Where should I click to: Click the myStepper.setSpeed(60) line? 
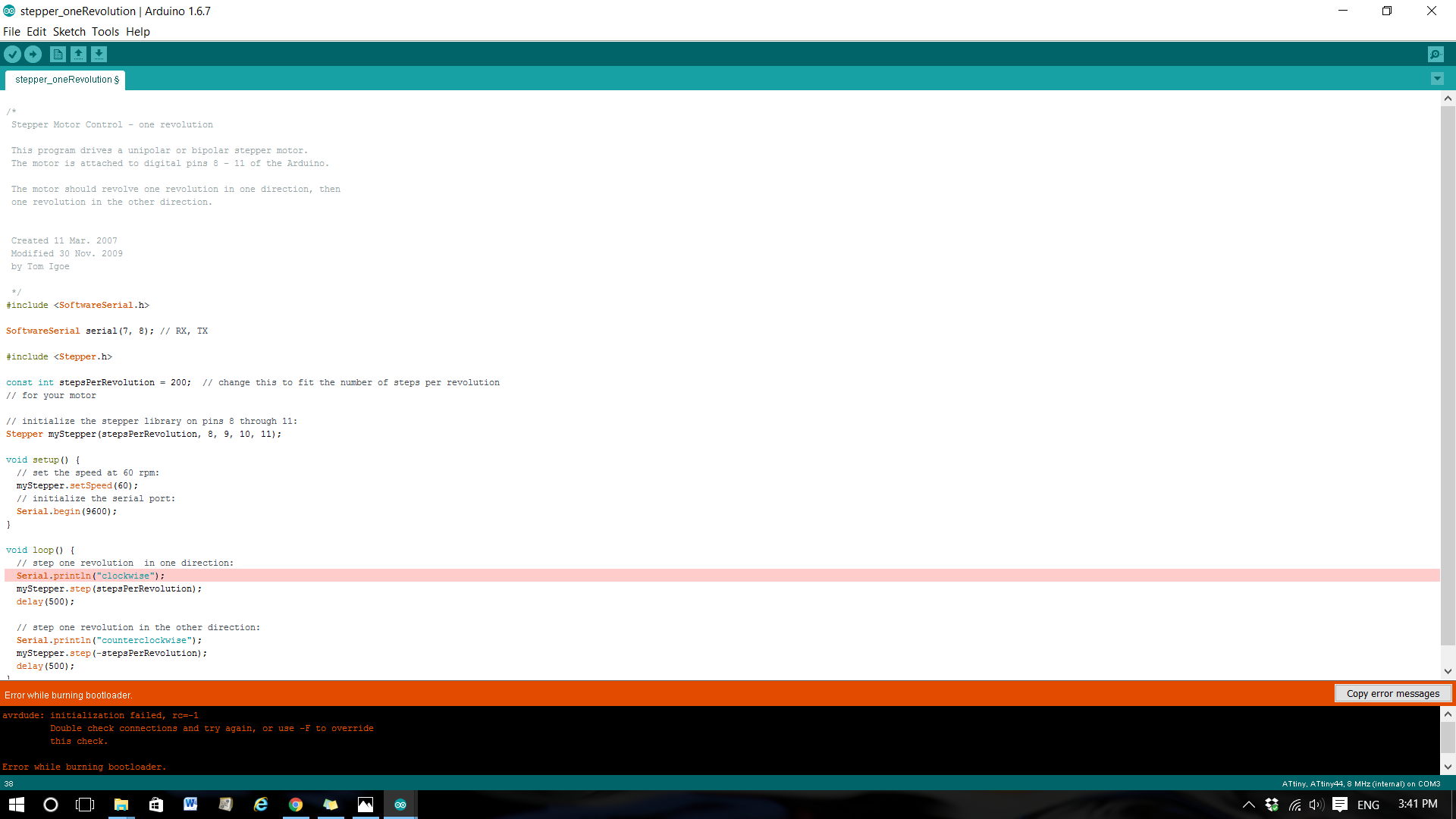[x=77, y=485]
